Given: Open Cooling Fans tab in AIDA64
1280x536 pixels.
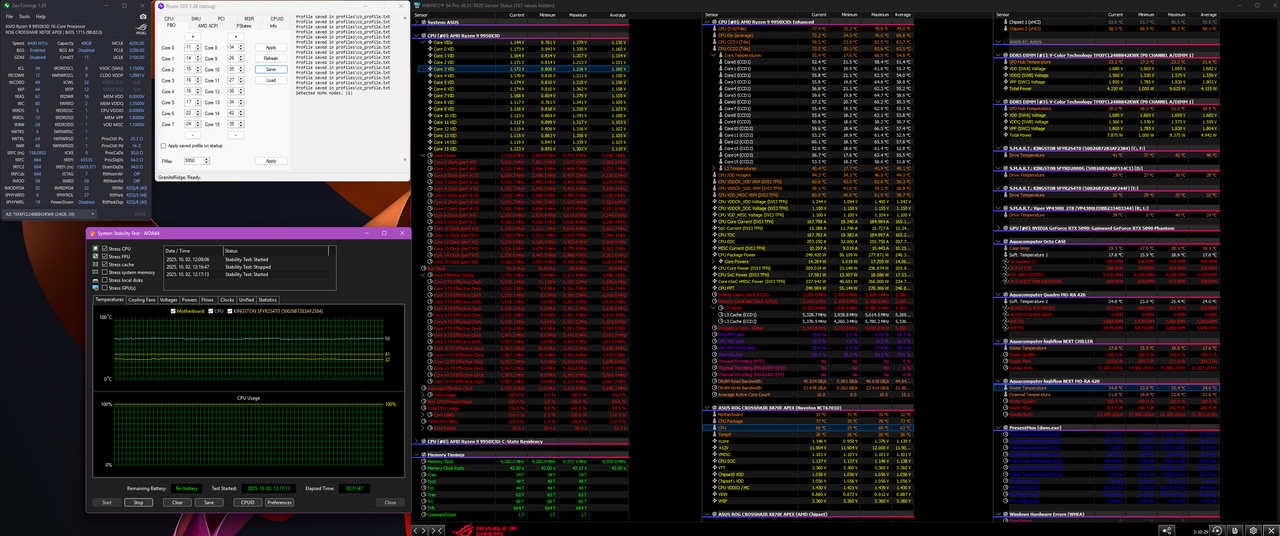Looking at the screenshot, I should tap(142, 300).
